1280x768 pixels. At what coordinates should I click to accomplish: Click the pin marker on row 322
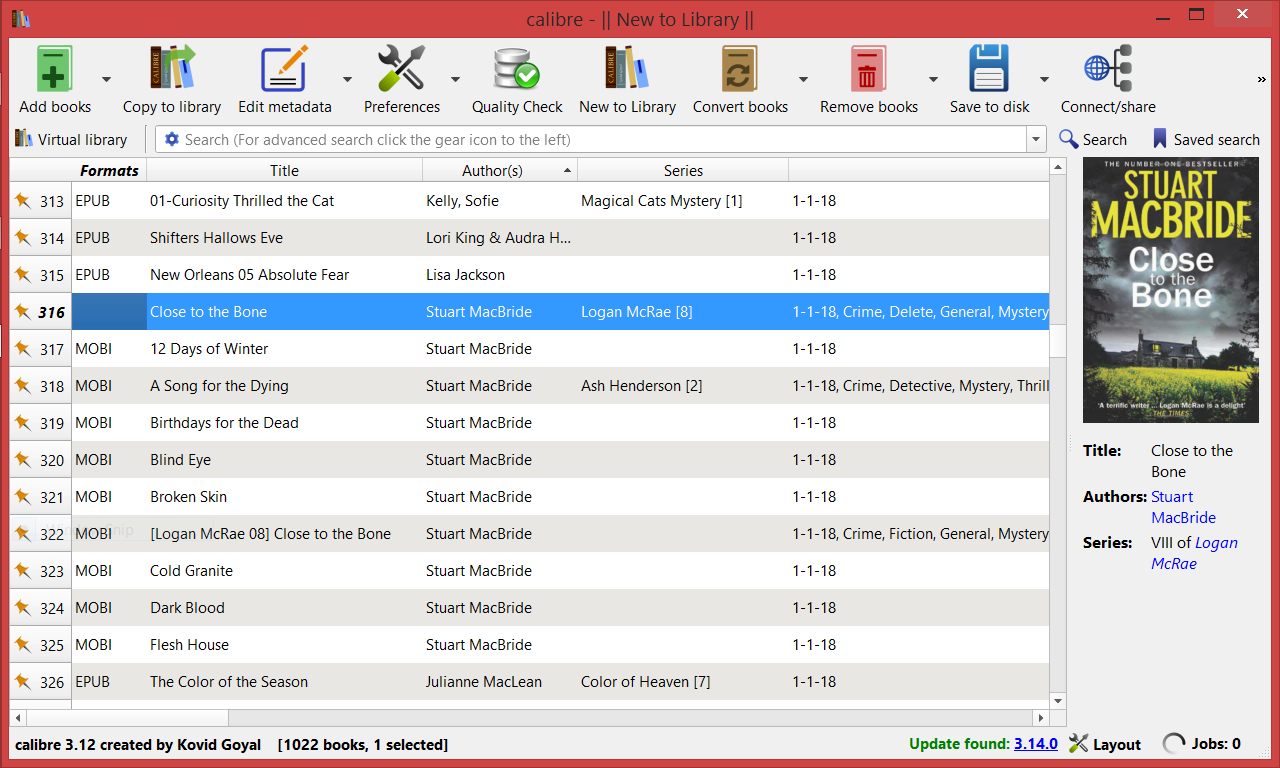[x=22, y=534]
